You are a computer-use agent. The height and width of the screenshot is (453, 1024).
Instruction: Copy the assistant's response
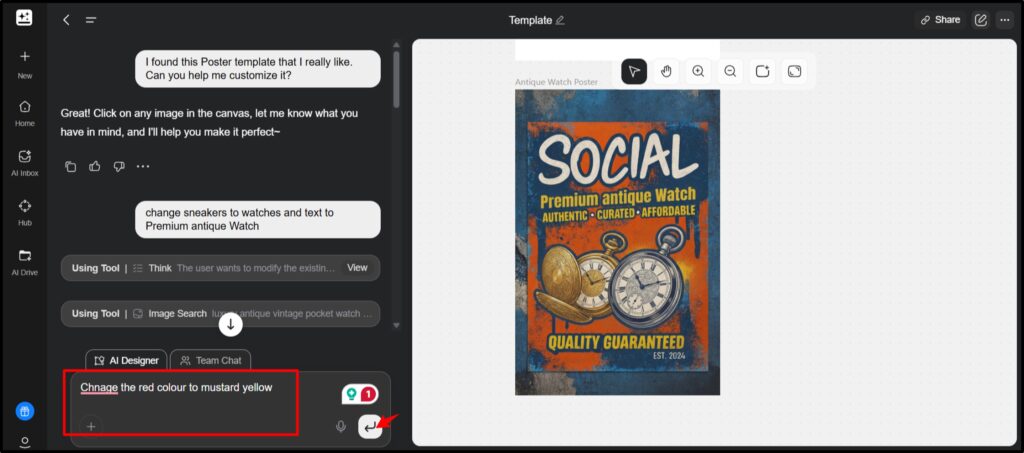[x=71, y=166]
